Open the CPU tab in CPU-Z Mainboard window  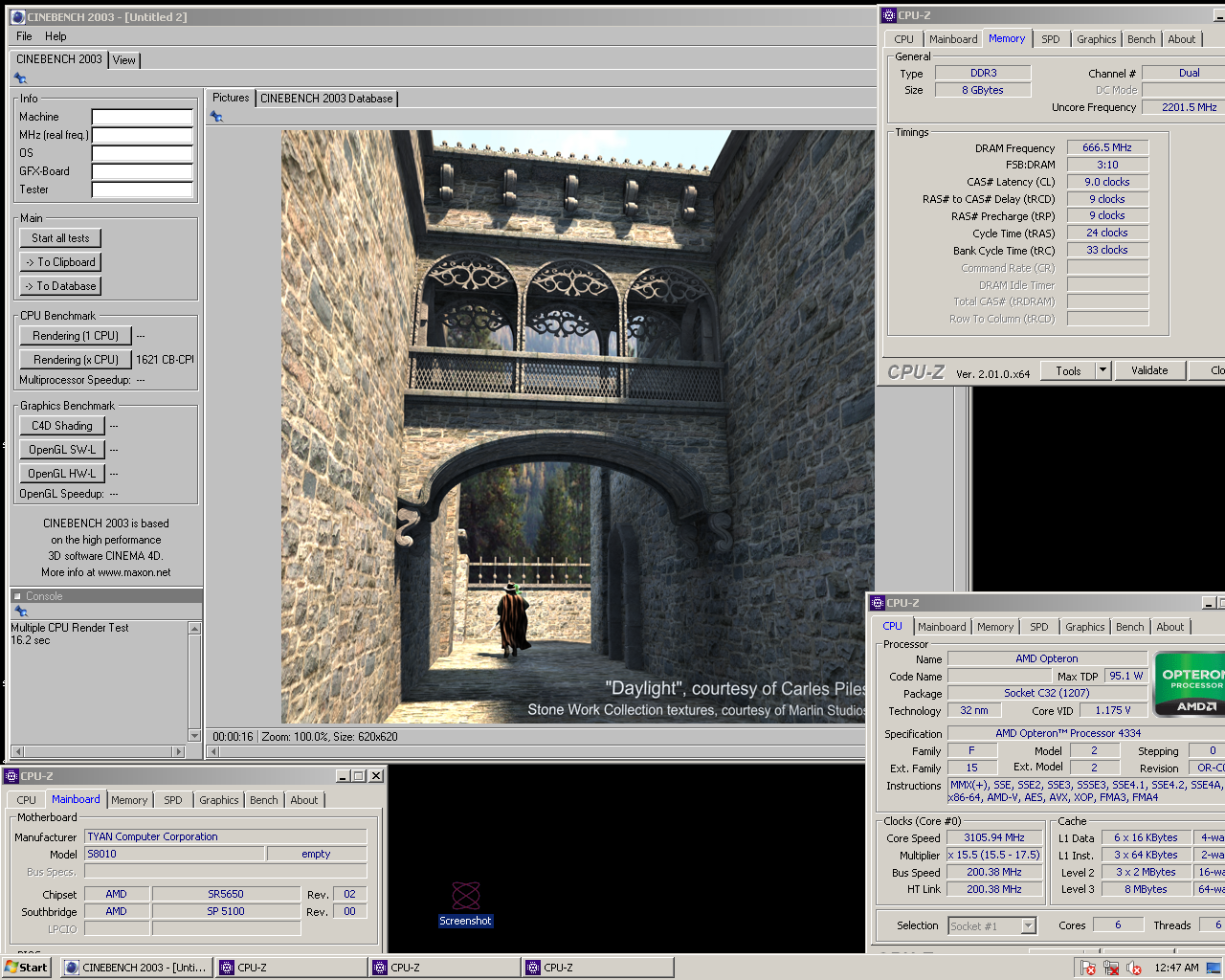27,800
